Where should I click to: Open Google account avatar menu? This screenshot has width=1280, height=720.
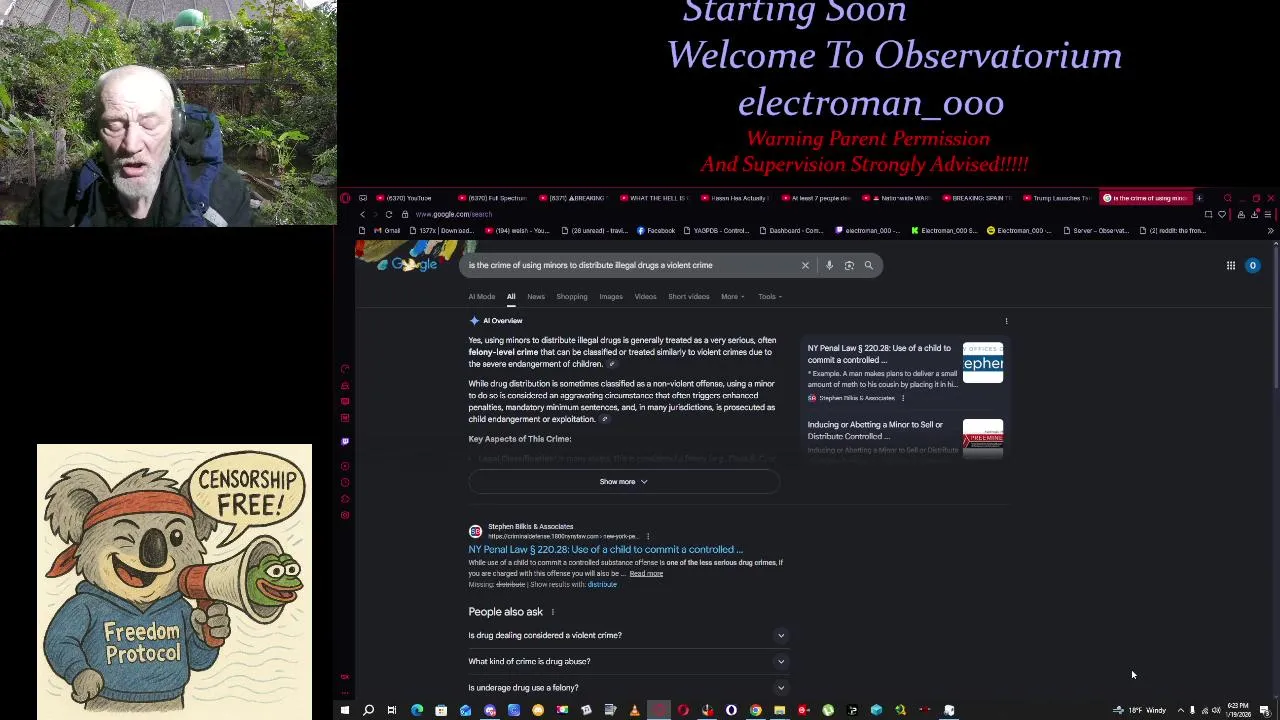click(1252, 265)
